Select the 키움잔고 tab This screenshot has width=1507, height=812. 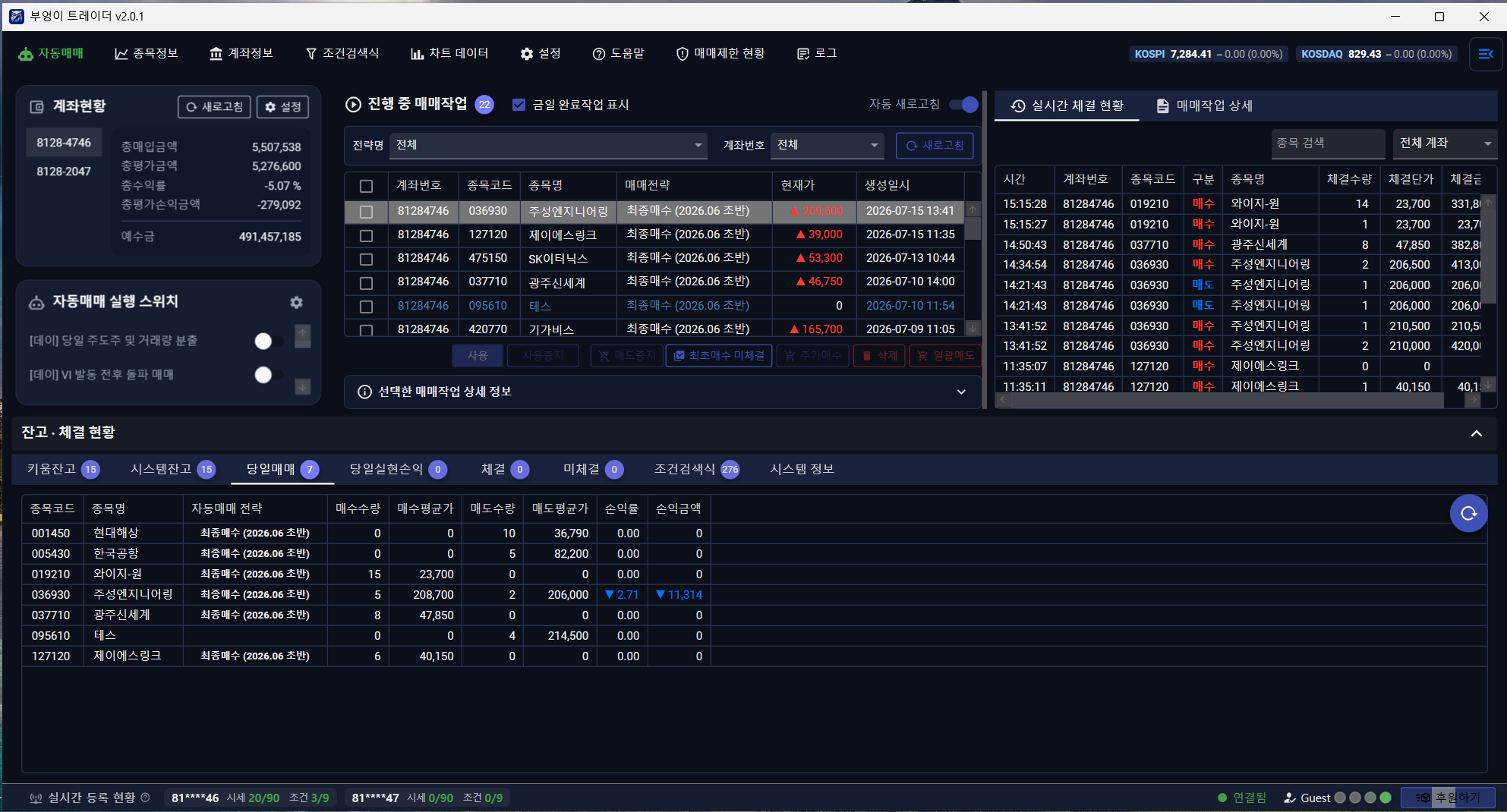(x=63, y=469)
